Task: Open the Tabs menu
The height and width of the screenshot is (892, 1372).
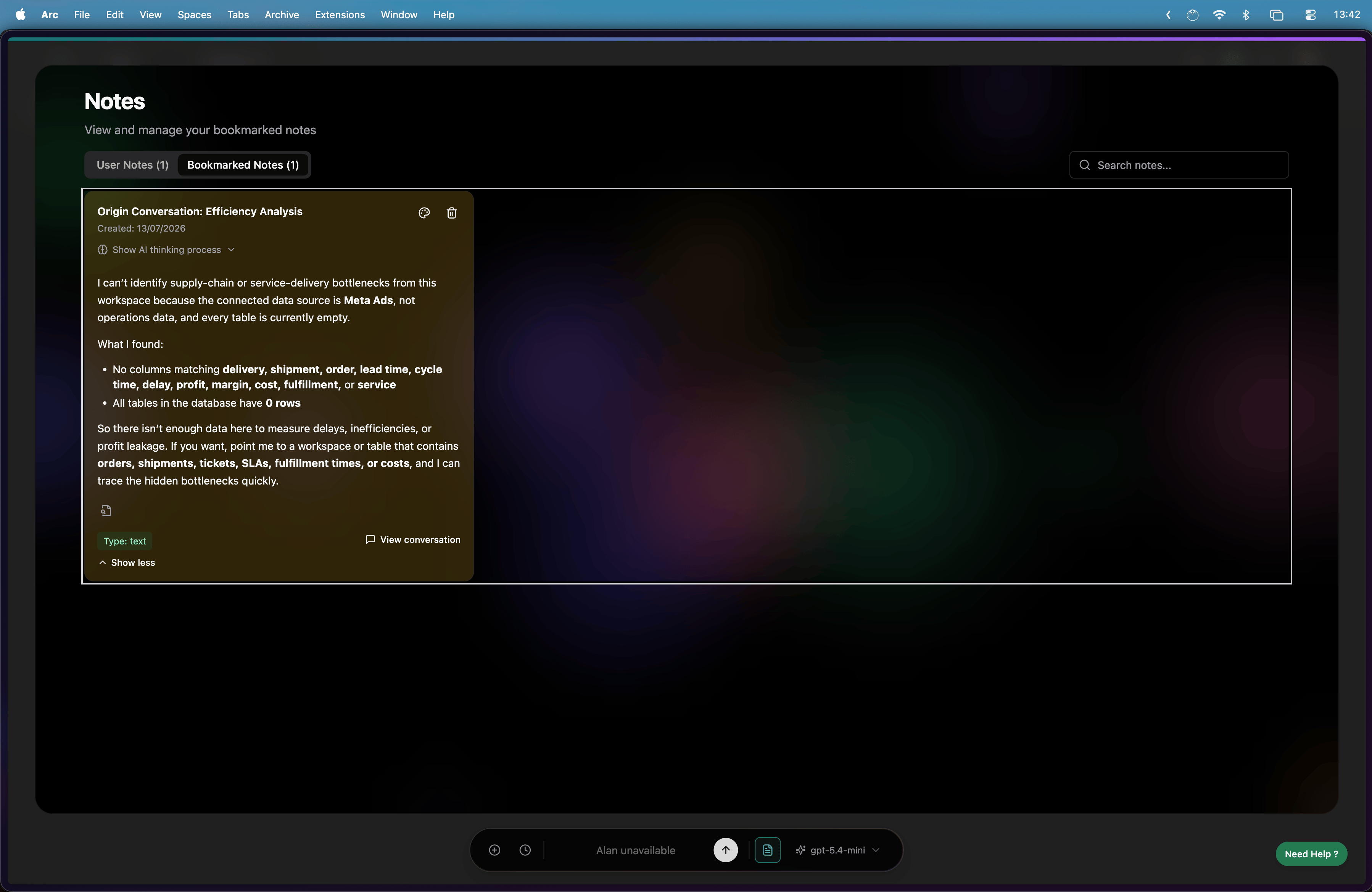Action: (238, 14)
